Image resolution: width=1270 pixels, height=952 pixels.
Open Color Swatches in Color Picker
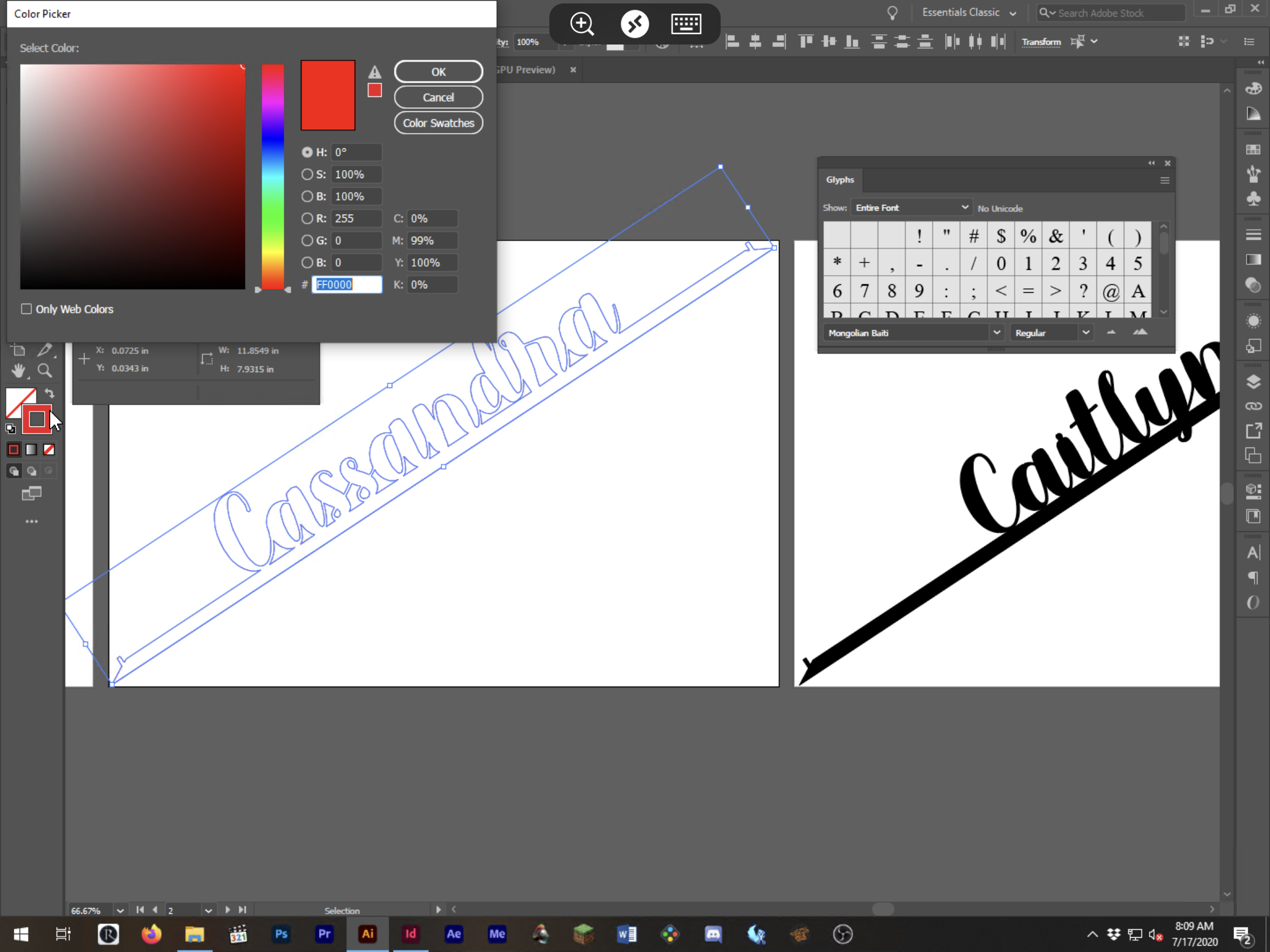pos(438,123)
